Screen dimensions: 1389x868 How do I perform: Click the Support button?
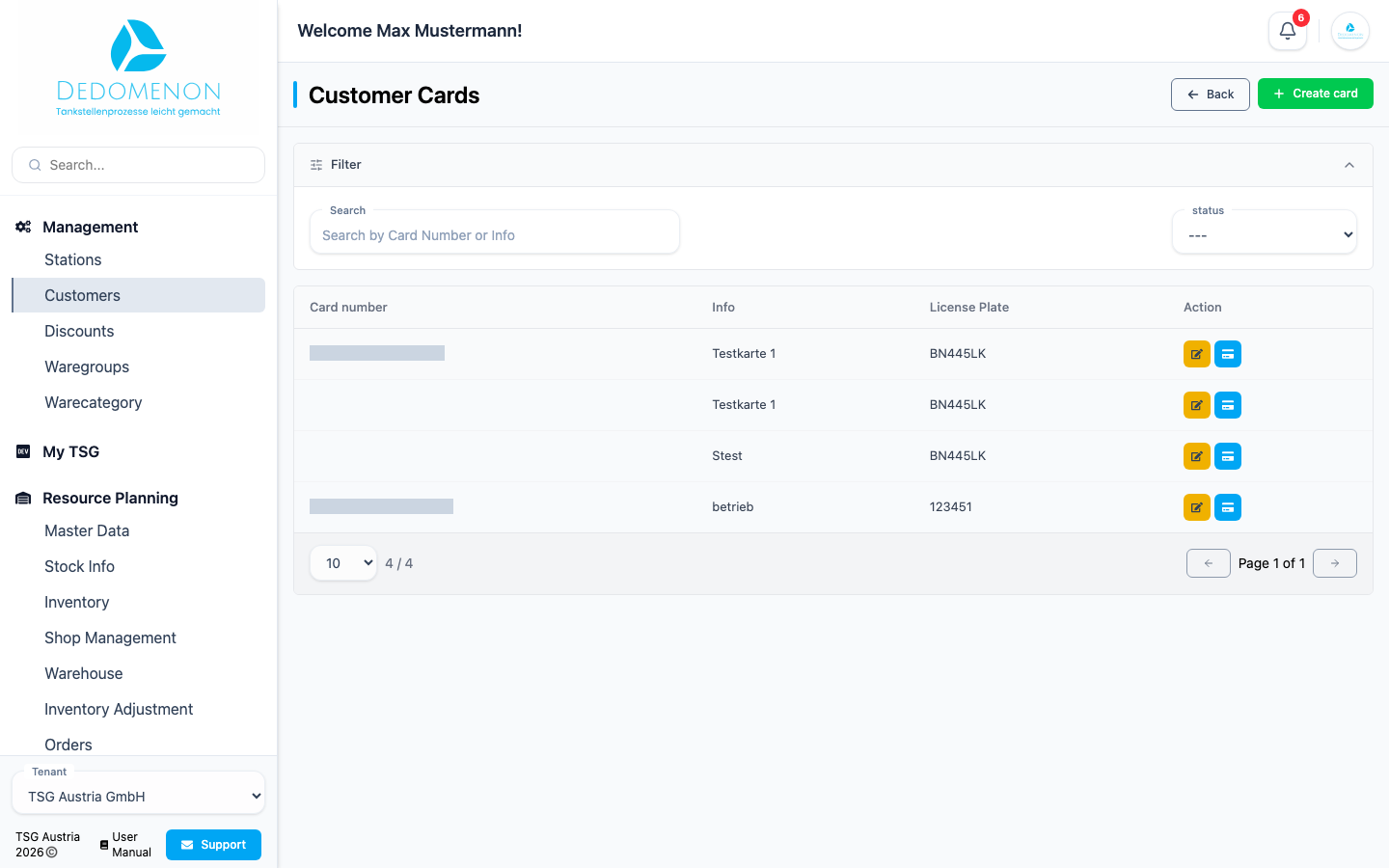pyautogui.click(x=213, y=845)
